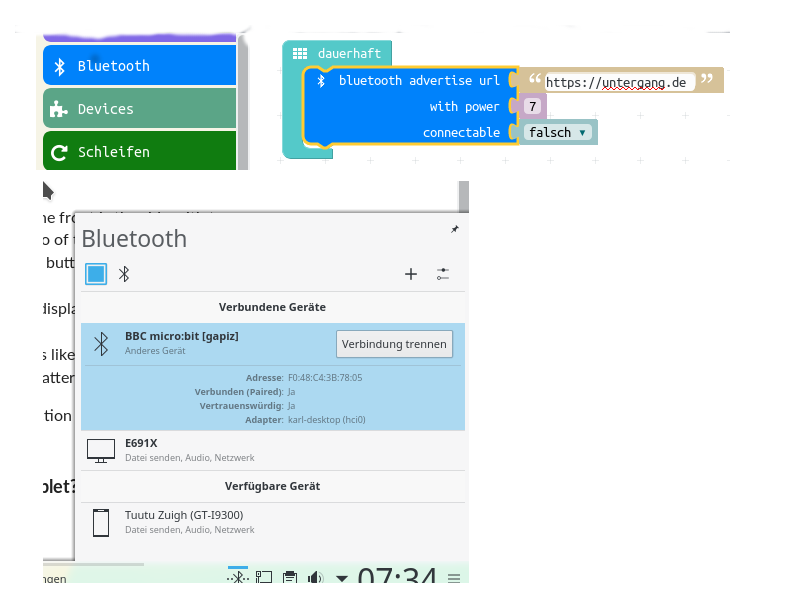Click the Devices puzzle-piece icon
This screenshot has height=600, width=800.
coord(59,109)
